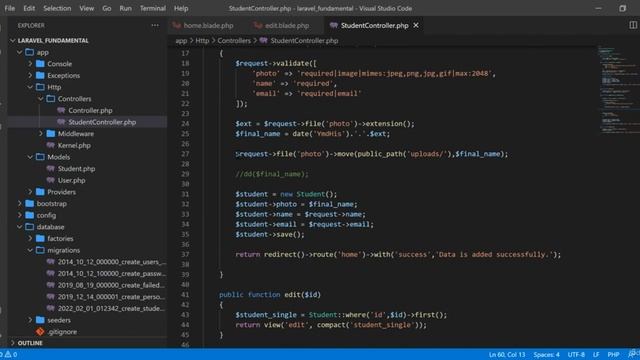Click the app folder icon
The width and height of the screenshot is (640, 360).
click(29, 52)
